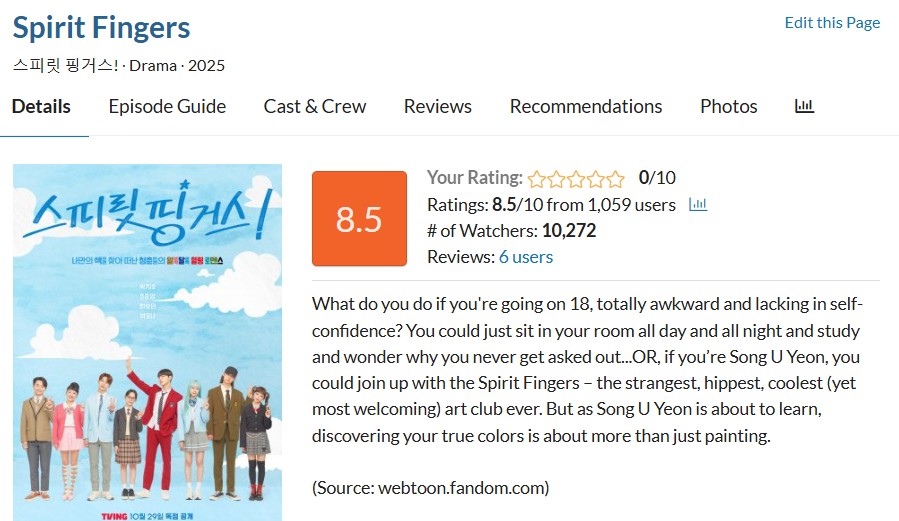Open the statistics chart icon tab
Viewport: 899px width, 521px height.
click(804, 106)
